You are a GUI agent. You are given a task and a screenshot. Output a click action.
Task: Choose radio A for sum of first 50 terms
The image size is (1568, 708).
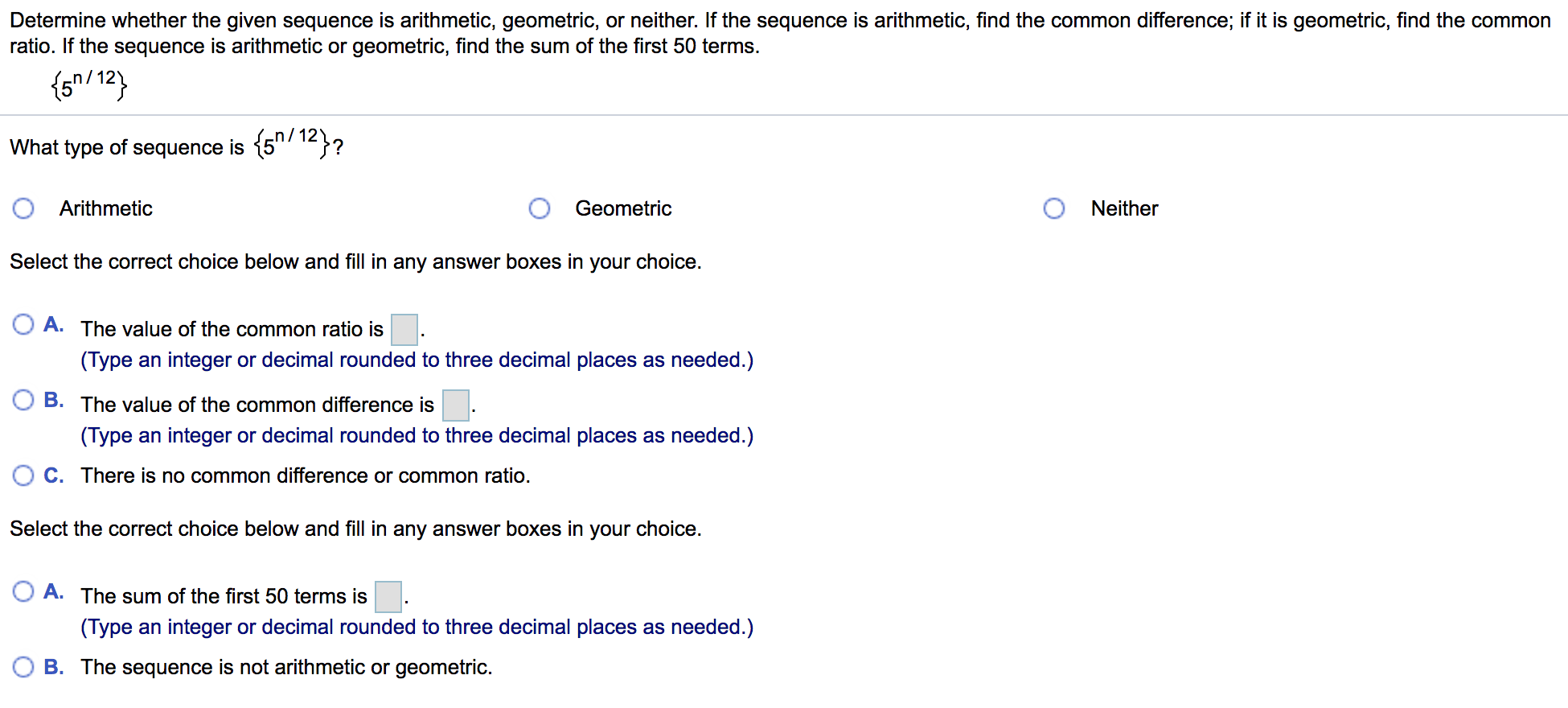(x=23, y=591)
